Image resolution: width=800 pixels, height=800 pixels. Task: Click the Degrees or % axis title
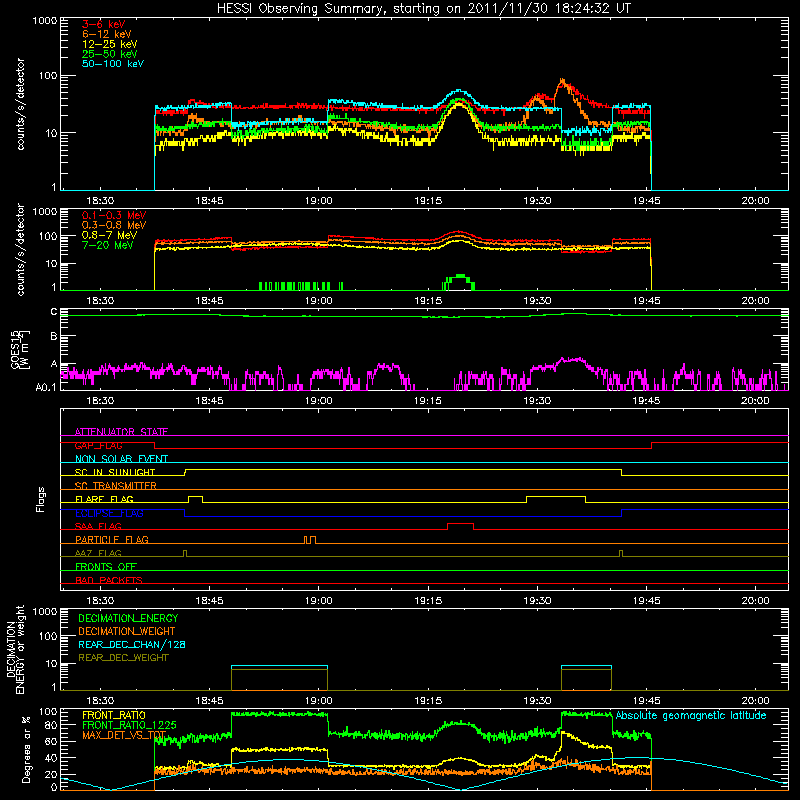[26, 749]
